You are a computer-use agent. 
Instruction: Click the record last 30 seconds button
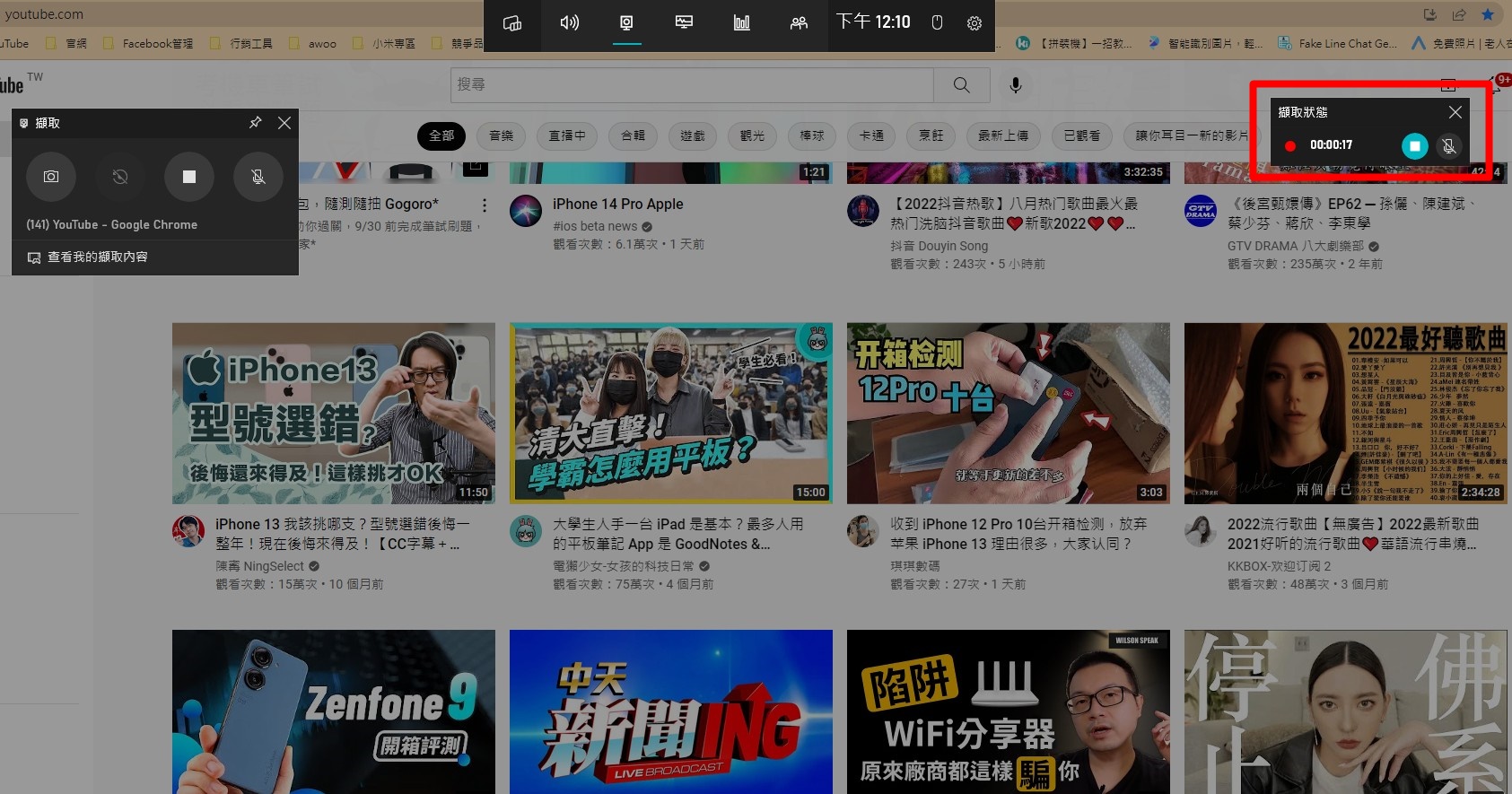pos(120,177)
